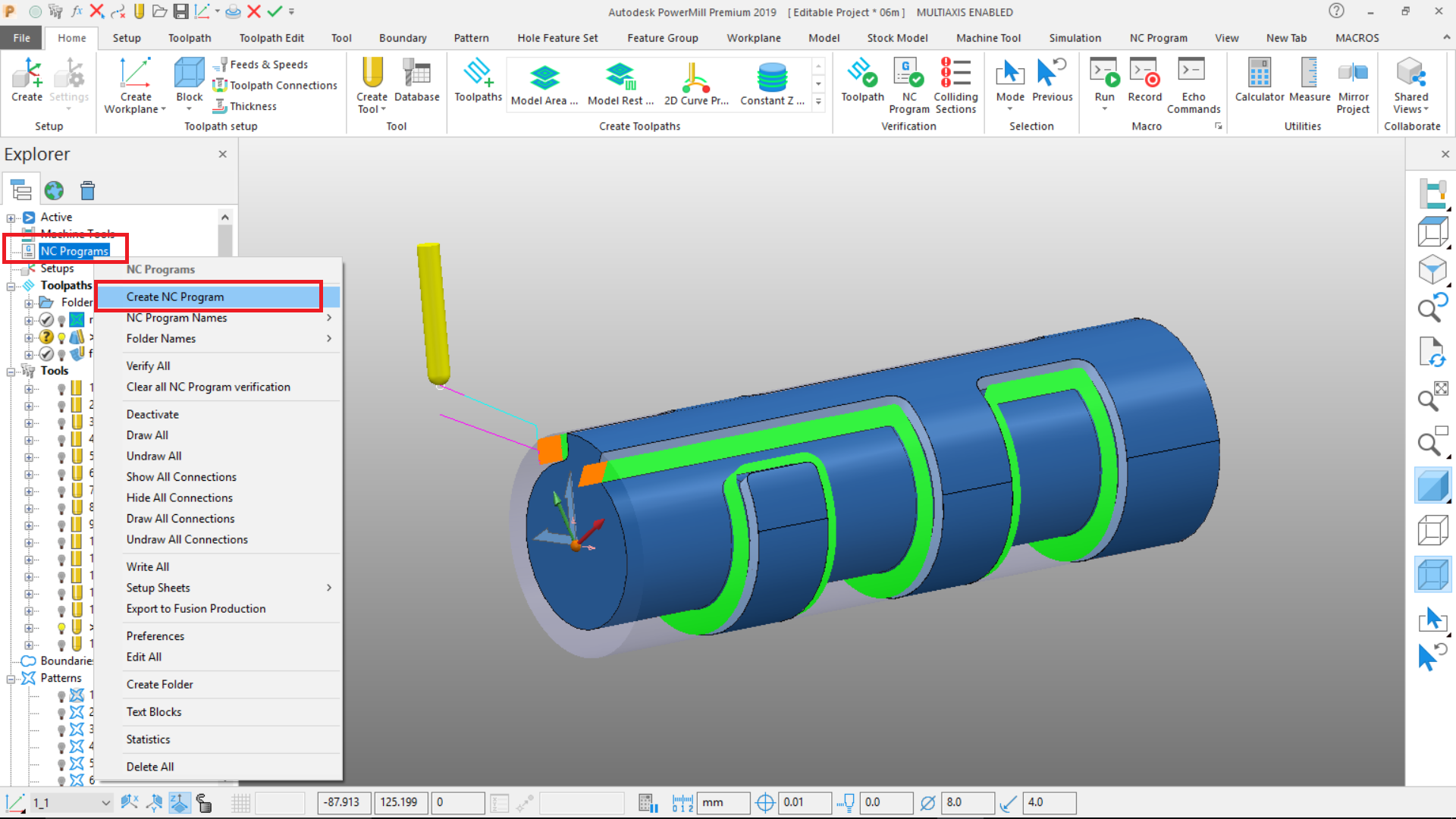Click Write All in the context menu
Image resolution: width=1456 pixels, height=819 pixels.
pyautogui.click(x=148, y=566)
